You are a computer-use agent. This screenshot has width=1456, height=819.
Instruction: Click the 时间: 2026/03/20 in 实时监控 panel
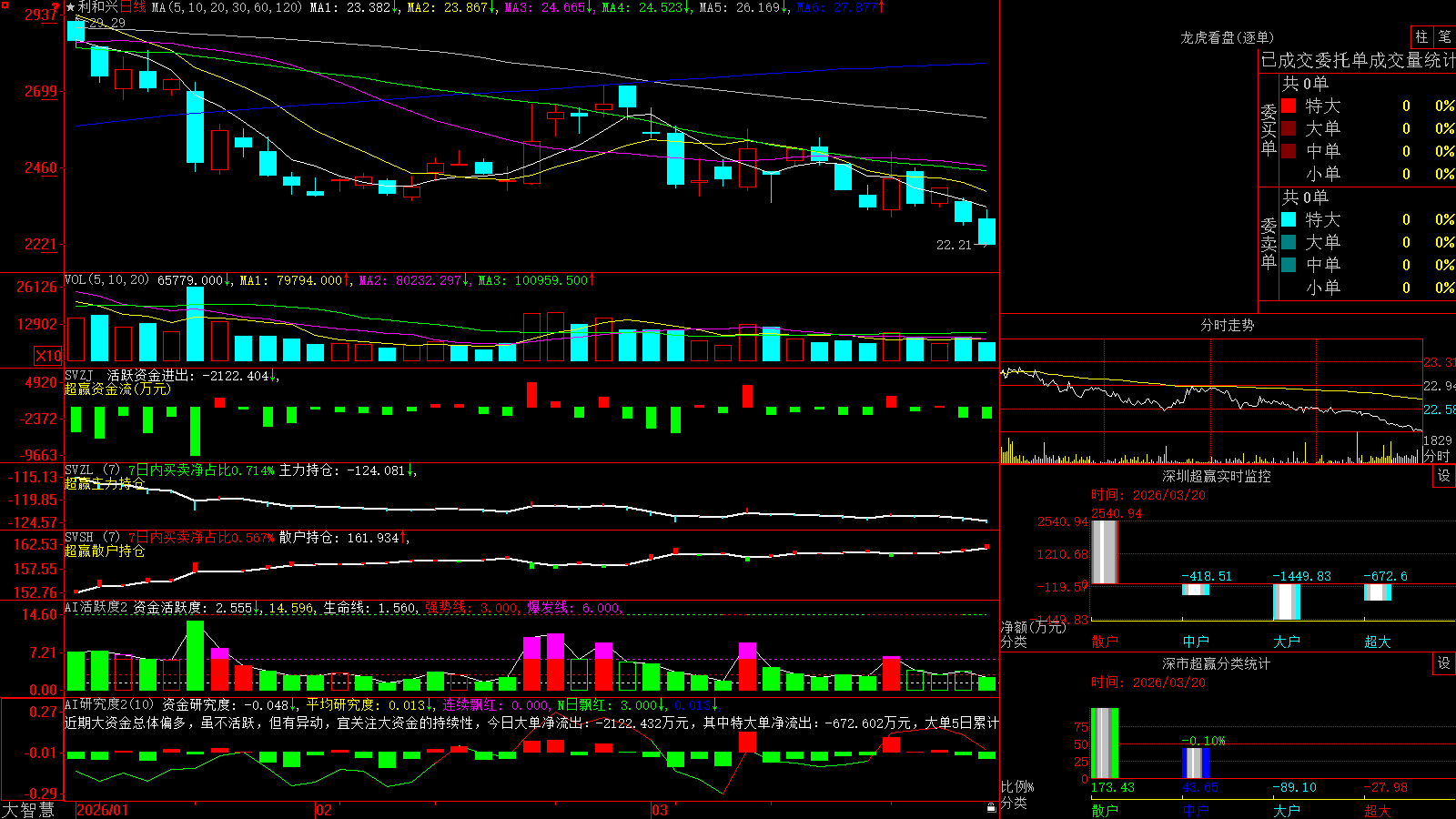tap(1148, 495)
